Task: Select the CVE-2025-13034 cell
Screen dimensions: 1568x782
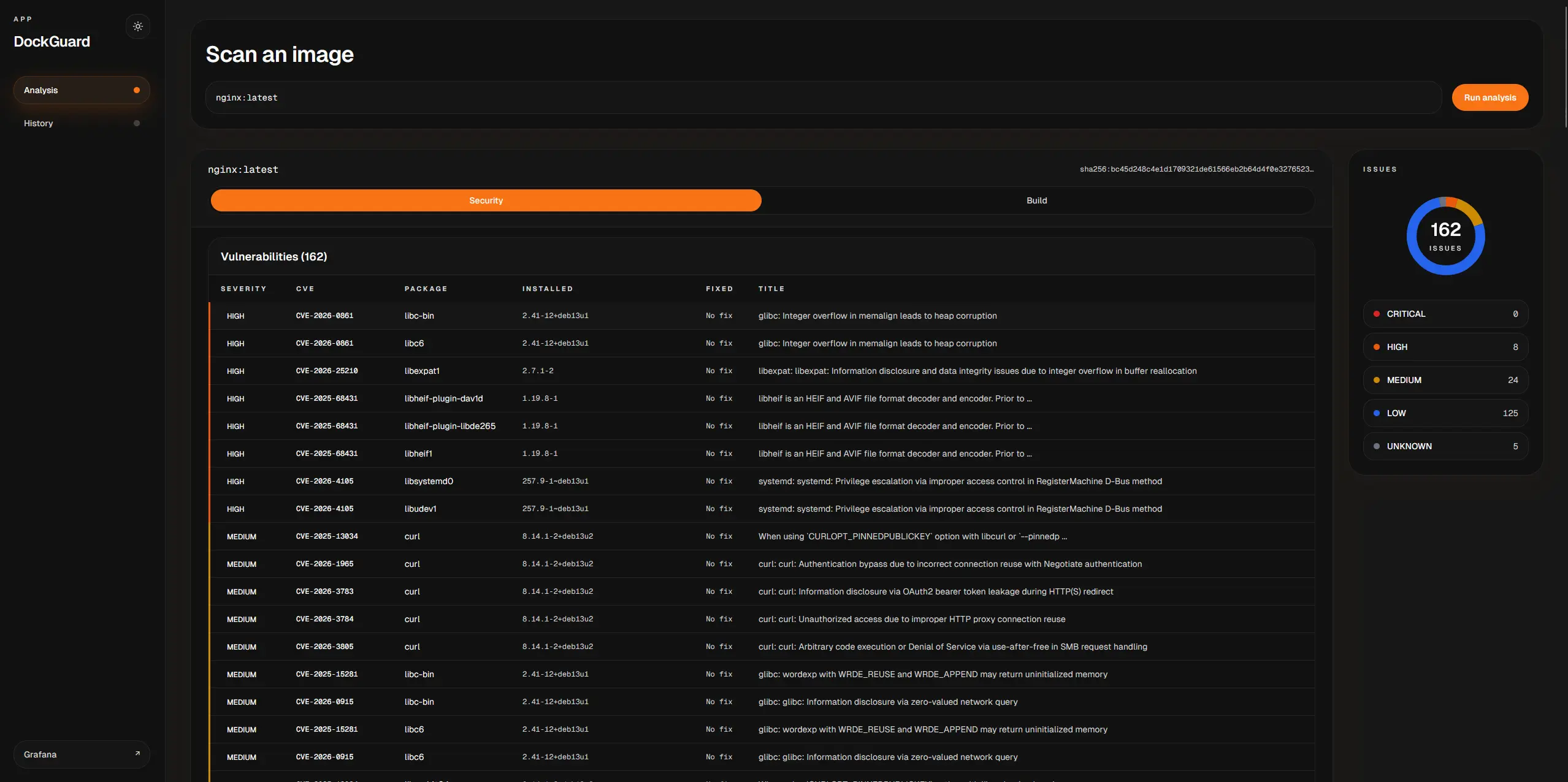Action: point(327,536)
